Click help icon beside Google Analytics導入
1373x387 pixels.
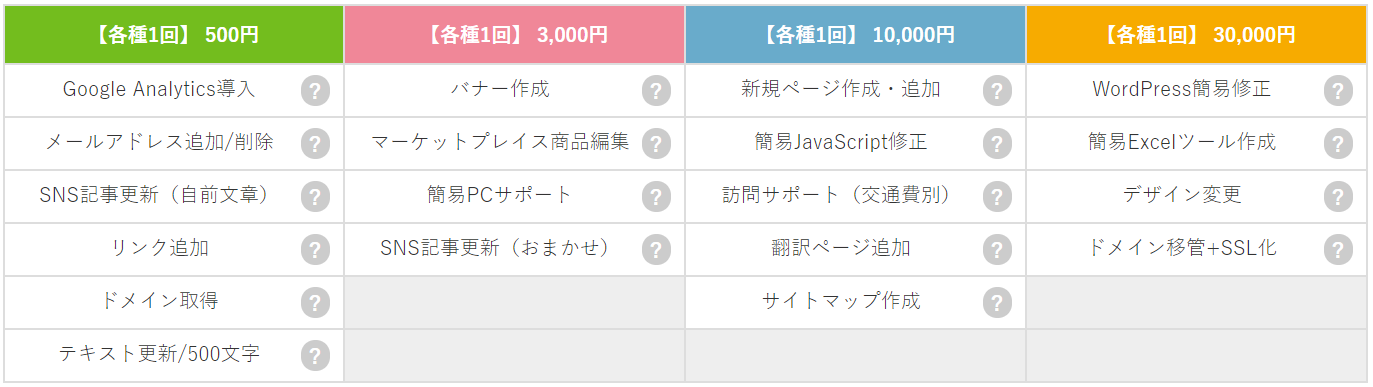315,91
